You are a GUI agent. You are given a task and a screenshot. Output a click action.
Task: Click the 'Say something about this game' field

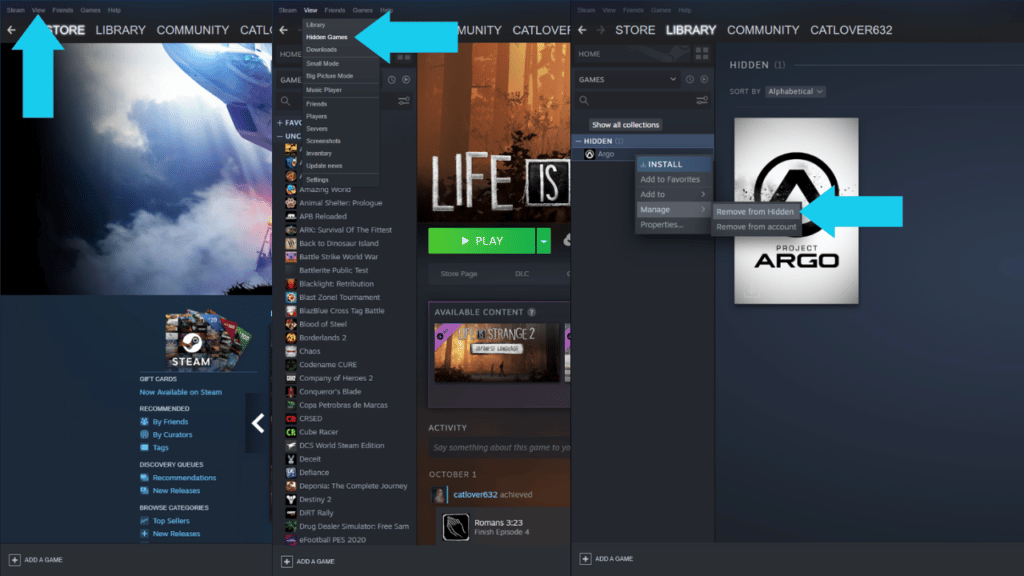500,448
